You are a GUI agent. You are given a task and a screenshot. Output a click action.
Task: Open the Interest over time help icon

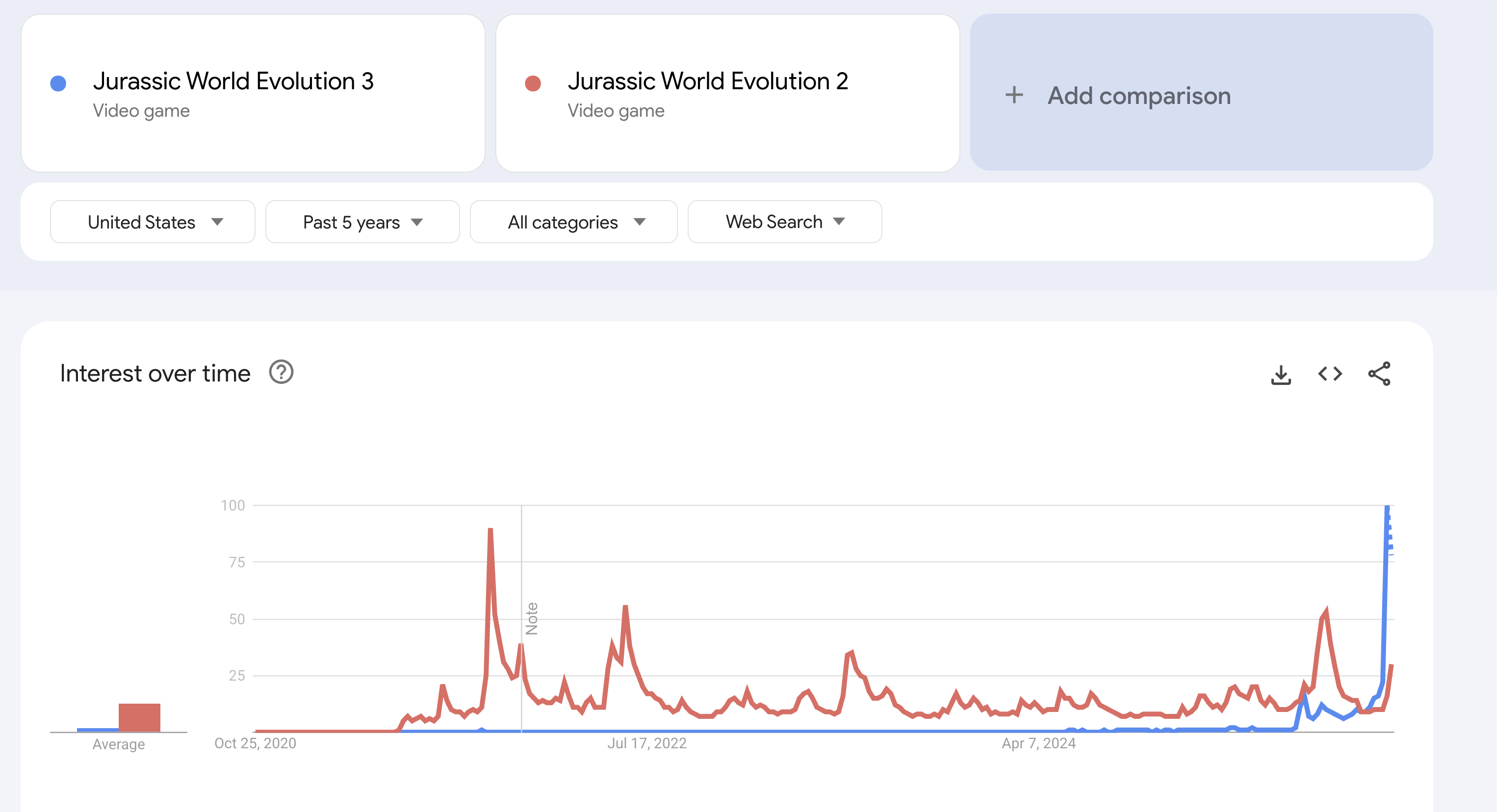point(281,372)
